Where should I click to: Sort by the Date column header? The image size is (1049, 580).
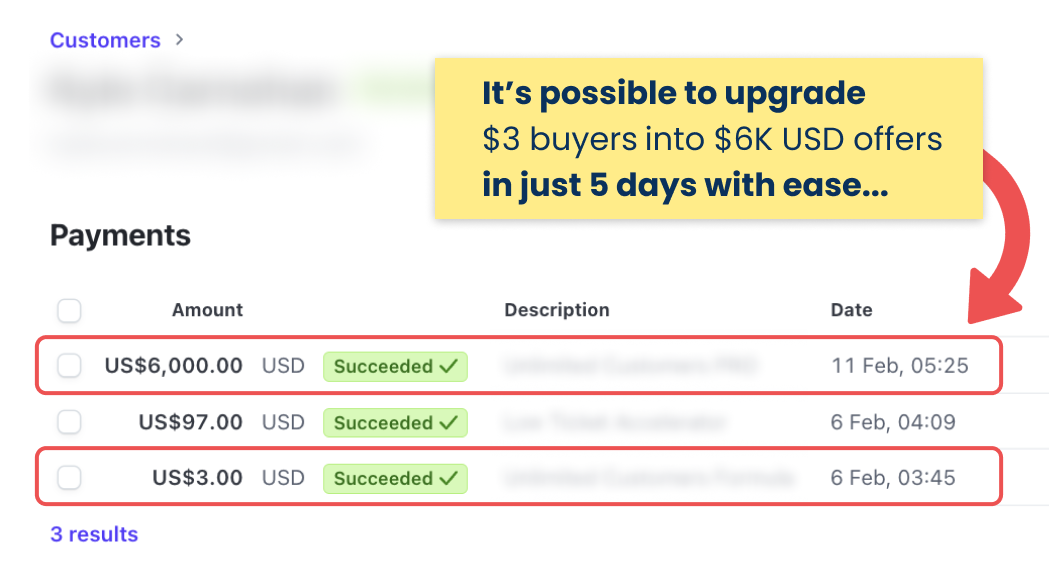coord(852,310)
